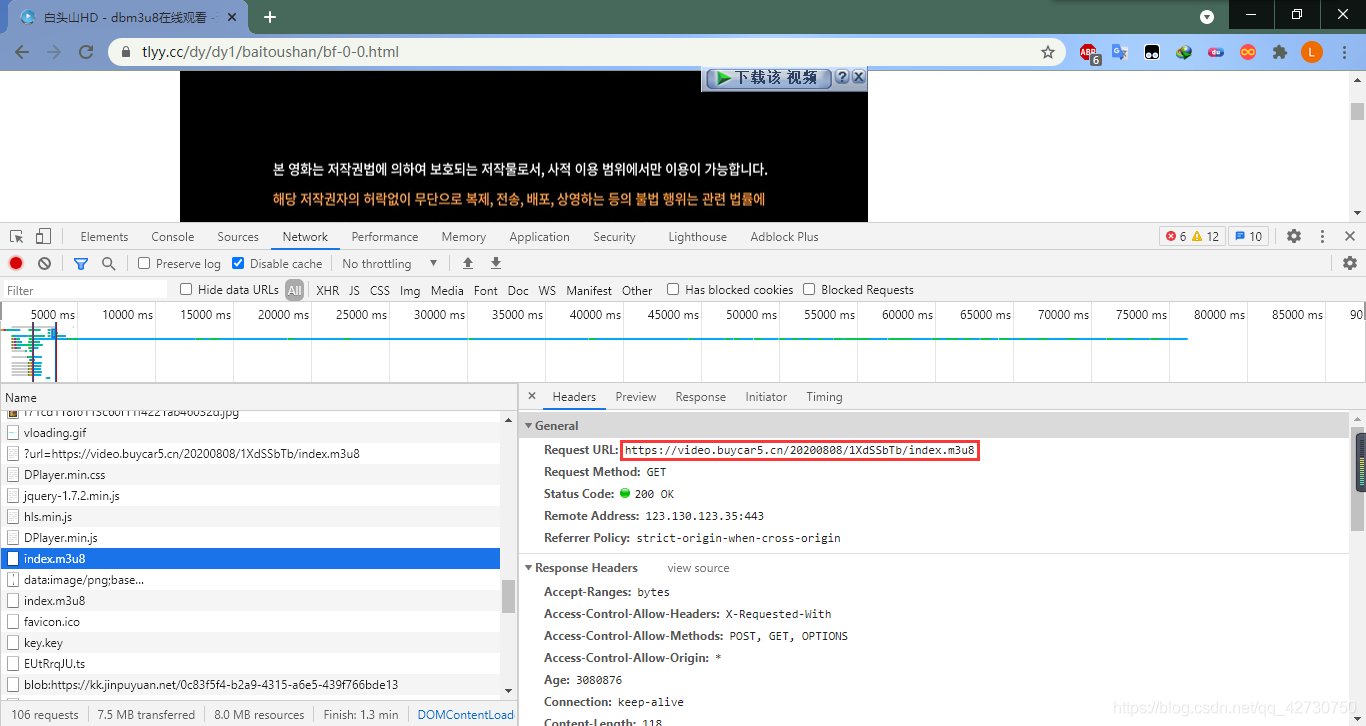Collapse the Response Headers section
This screenshot has width=1366, height=726.
coord(529,567)
